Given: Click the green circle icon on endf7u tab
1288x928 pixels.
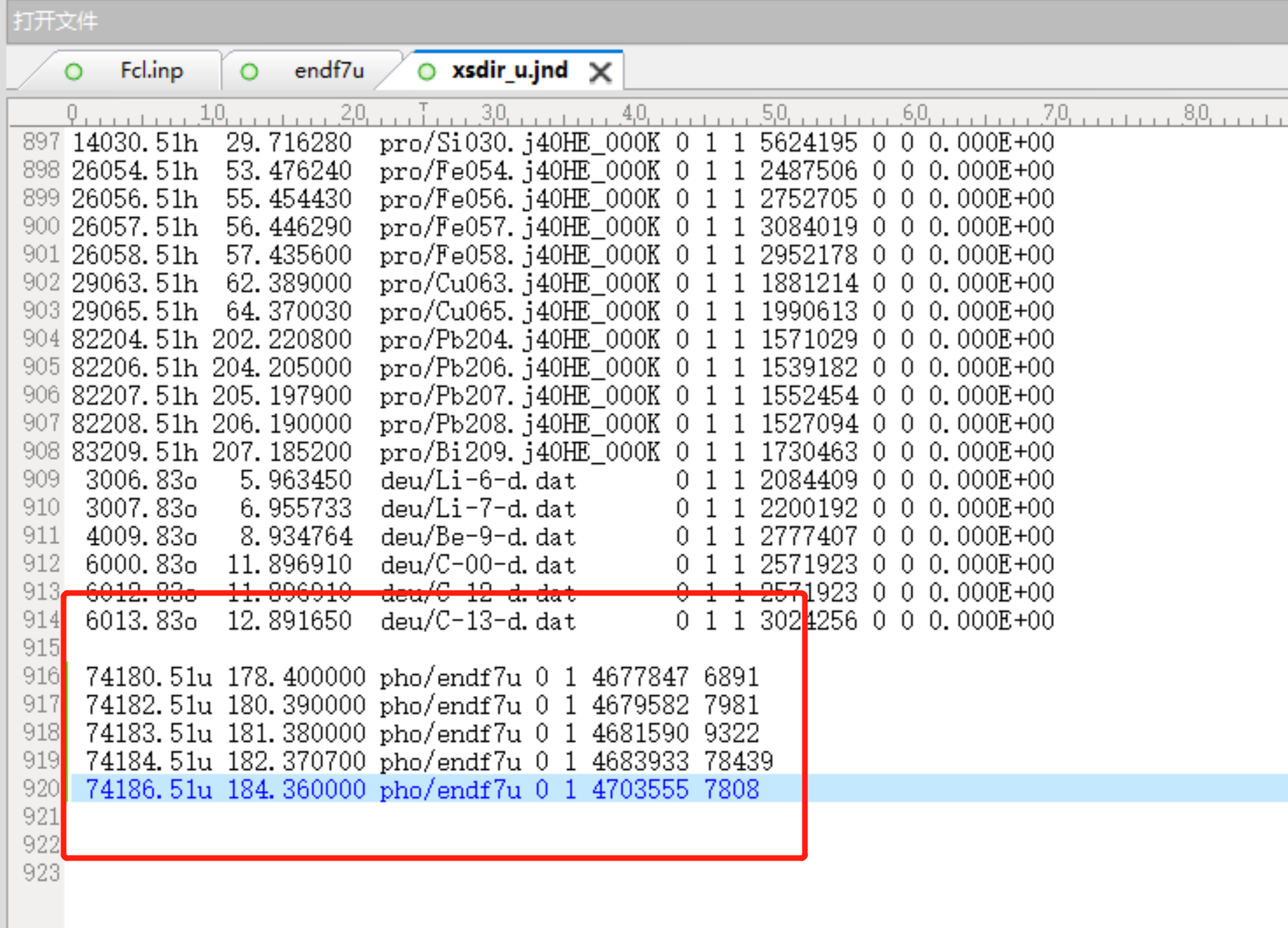Looking at the screenshot, I should 249,72.
